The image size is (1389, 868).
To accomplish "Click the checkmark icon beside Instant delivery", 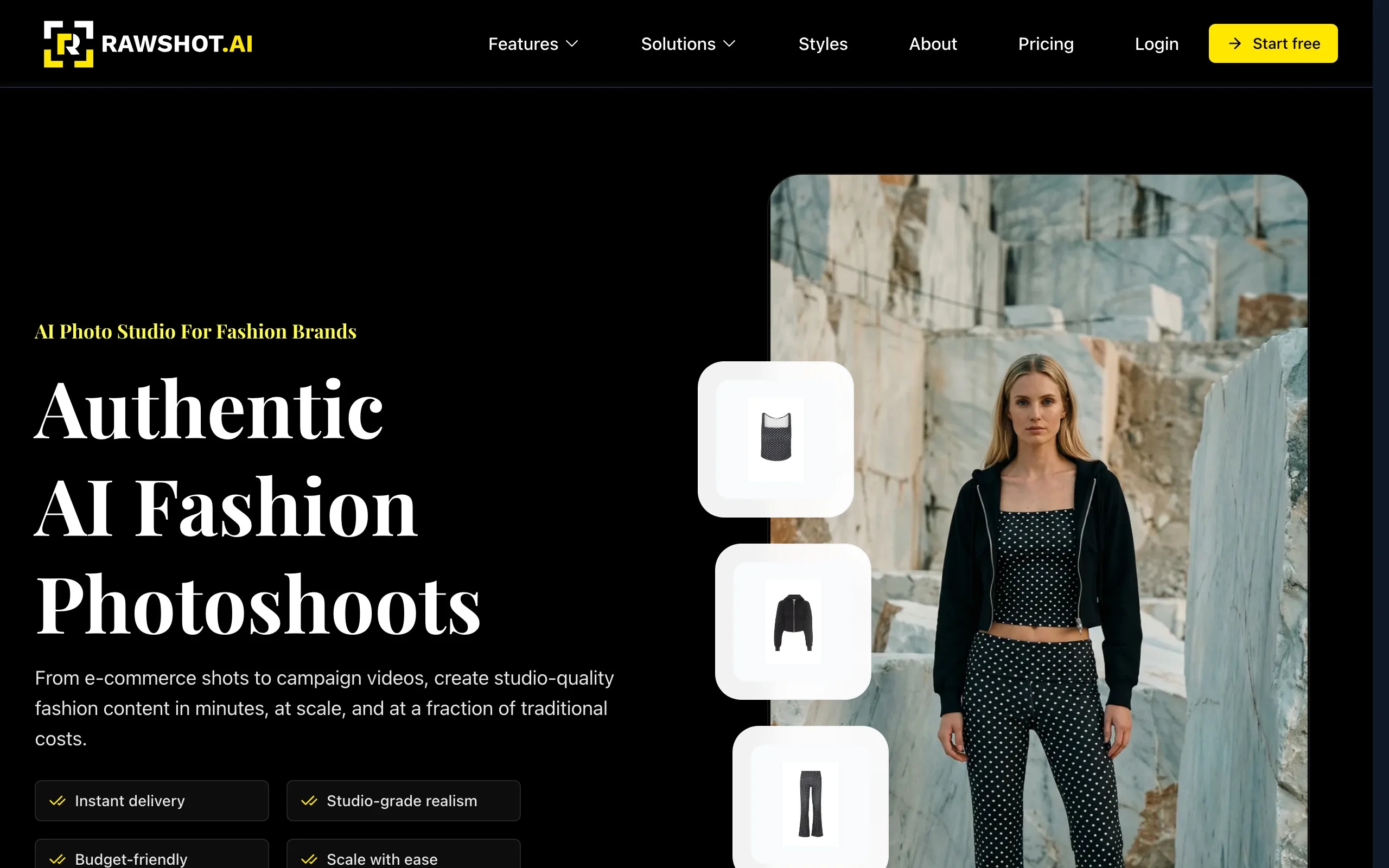I will pyautogui.click(x=58, y=801).
